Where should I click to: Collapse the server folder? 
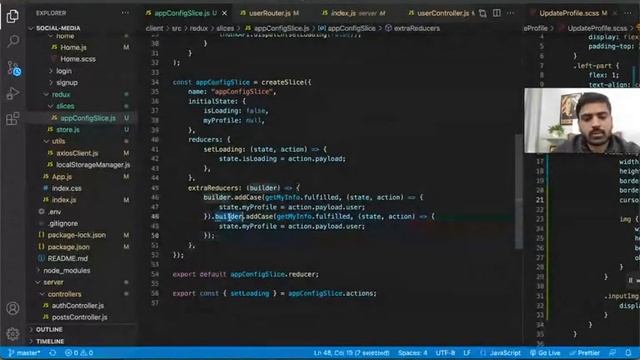(53, 282)
